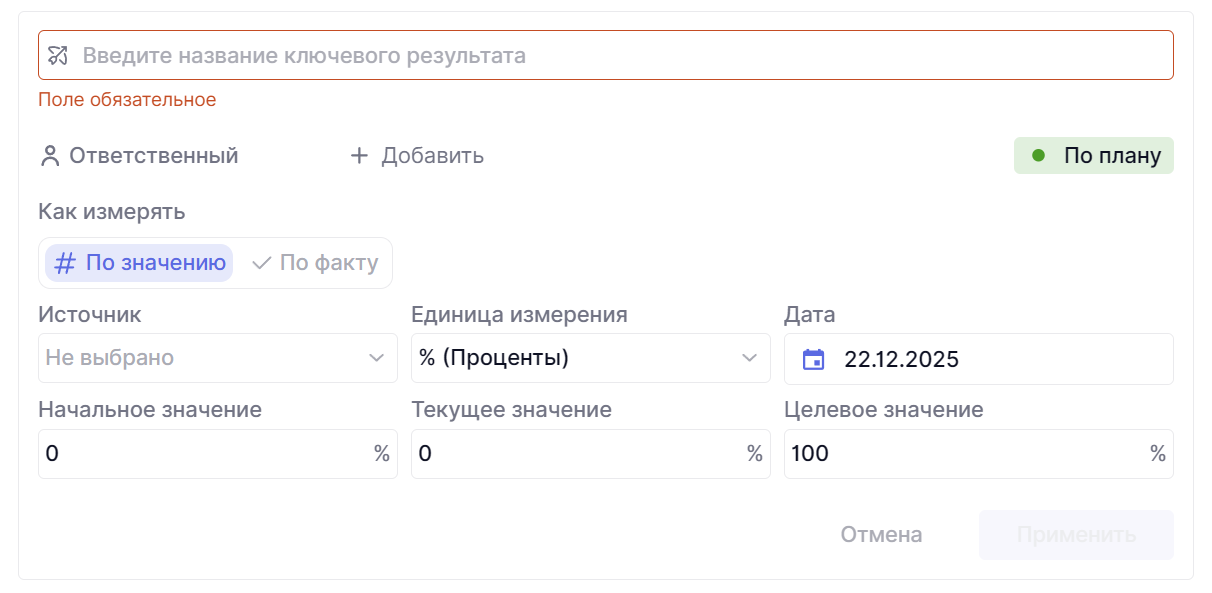Switch measurement to По факту
Image resolution: width=1212 pixels, height=593 pixels.
pyautogui.click(x=316, y=263)
